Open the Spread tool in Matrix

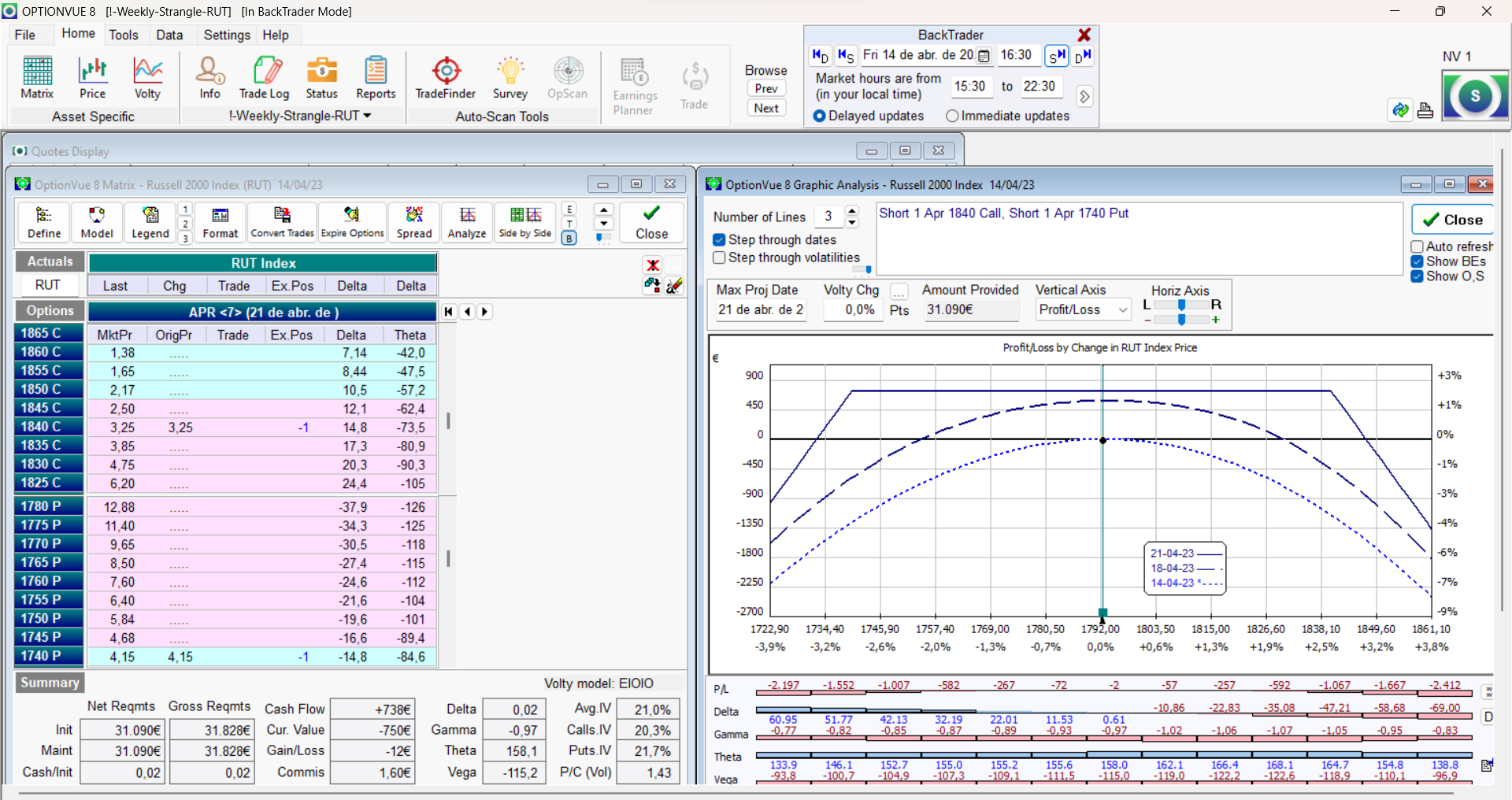click(x=414, y=222)
